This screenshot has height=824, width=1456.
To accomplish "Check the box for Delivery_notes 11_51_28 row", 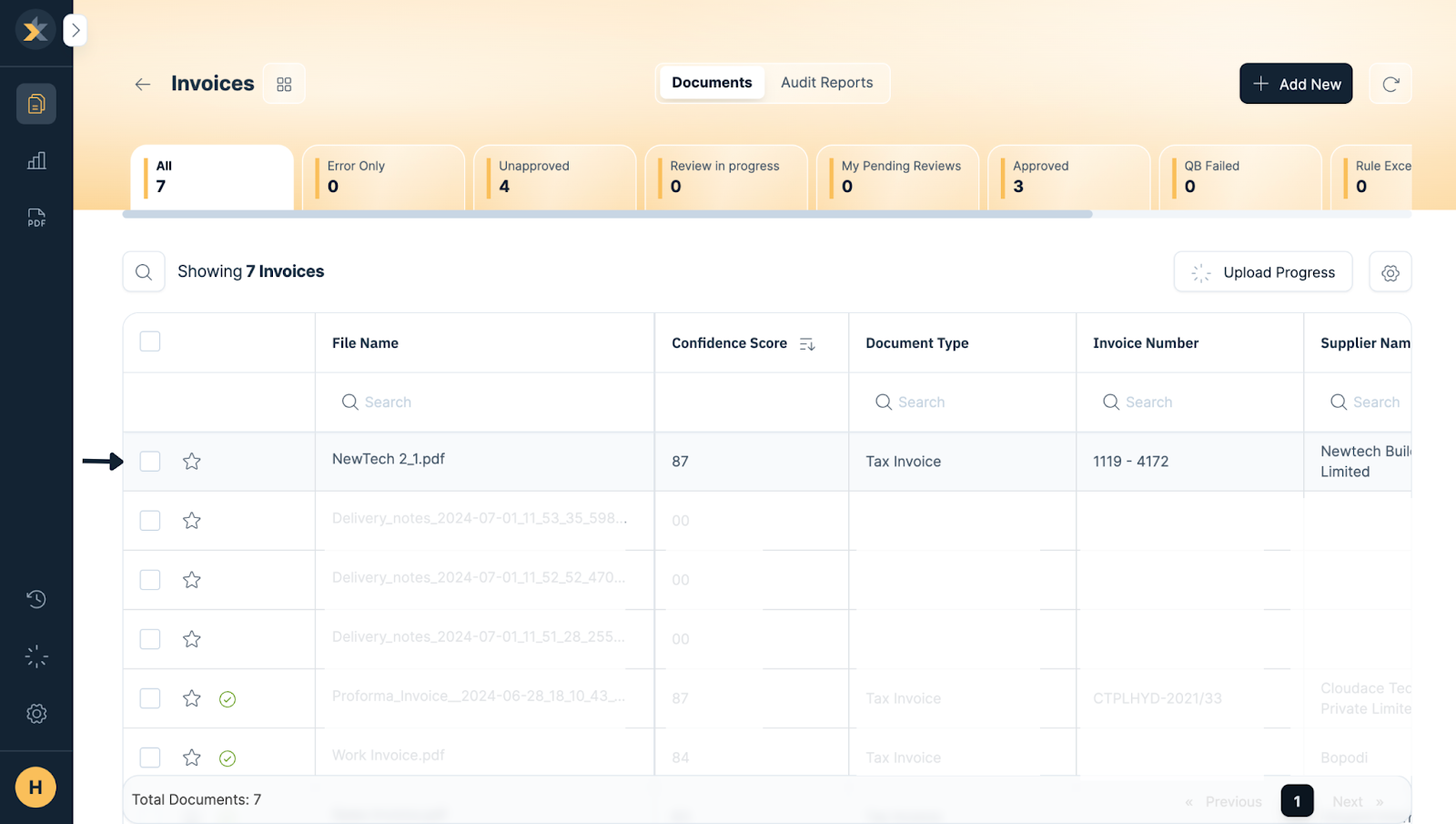I will click(150, 639).
